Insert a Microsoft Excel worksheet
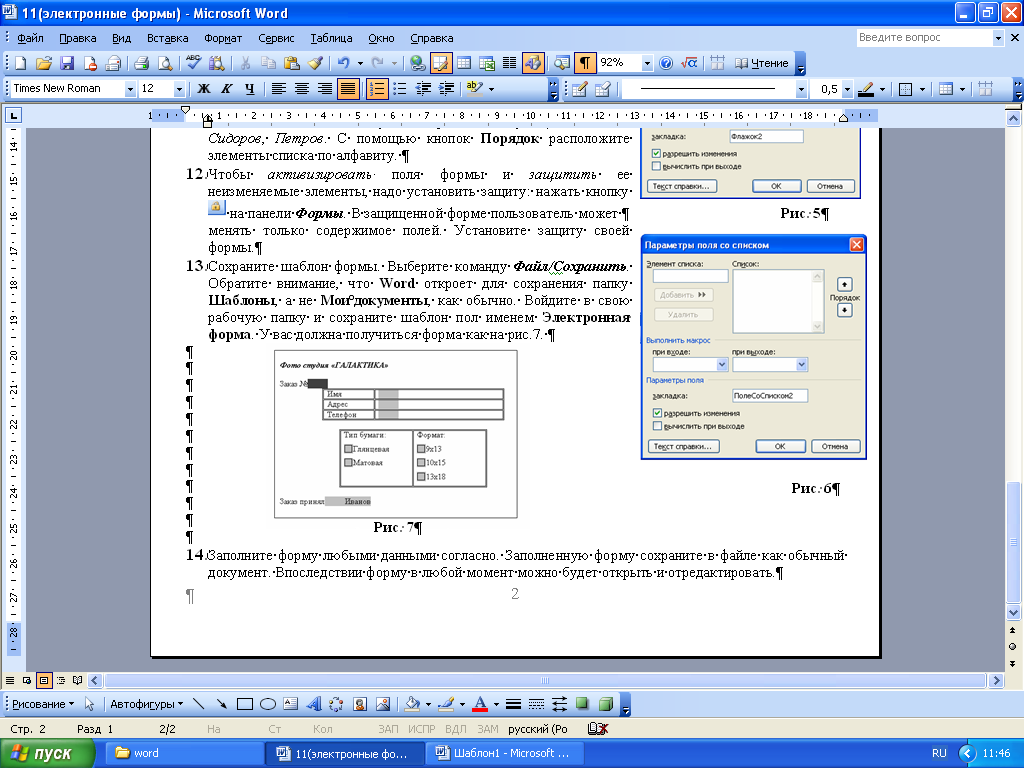The height and width of the screenshot is (768, 1024). pos(487,63)
